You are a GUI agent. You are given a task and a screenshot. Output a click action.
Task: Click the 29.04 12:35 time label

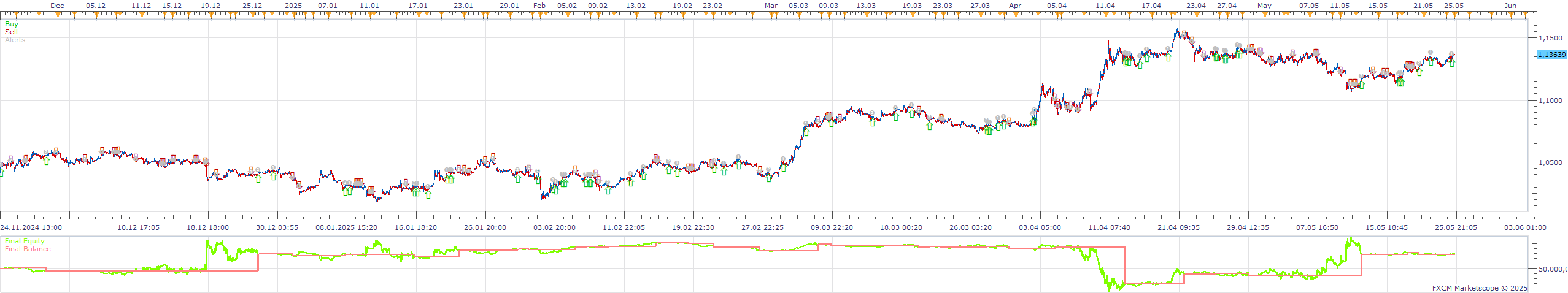[1248, 227]
